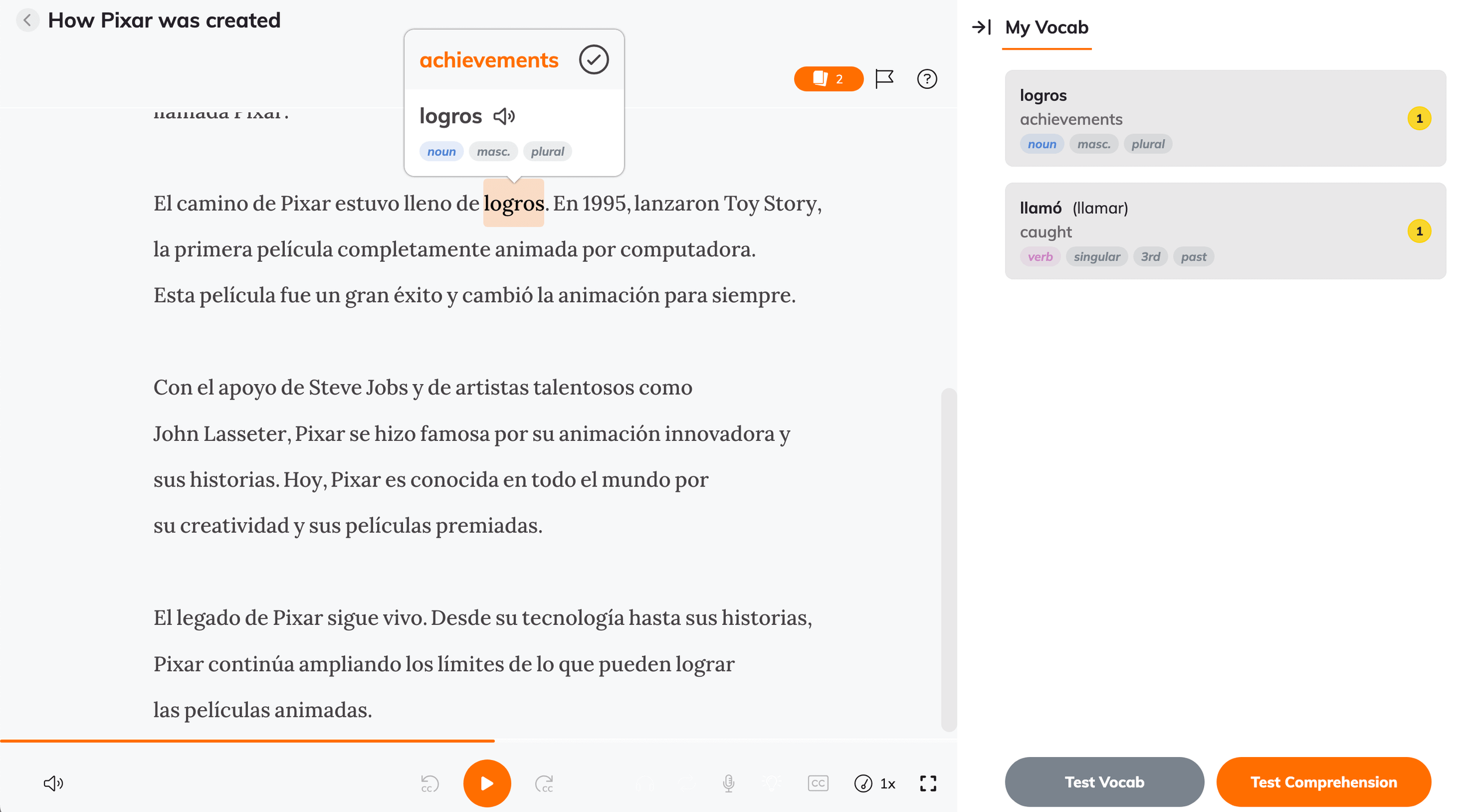
Task: Click the Test Vocab button
Action: pyautogui.click(x=1104, y=782)
